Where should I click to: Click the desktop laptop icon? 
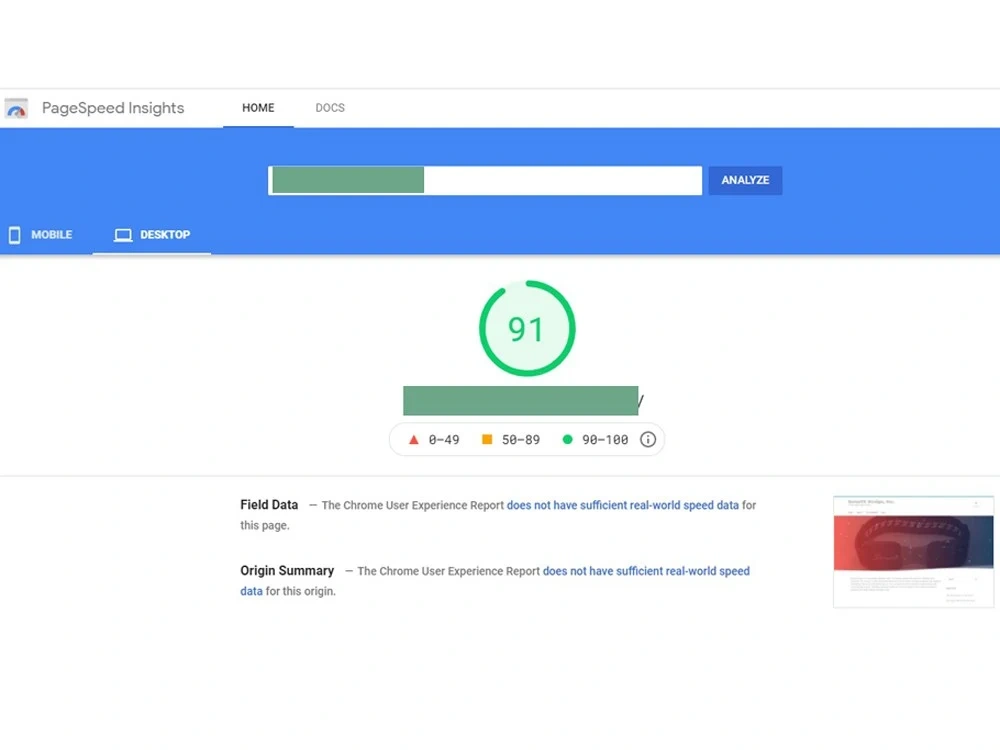click(123, 235)
